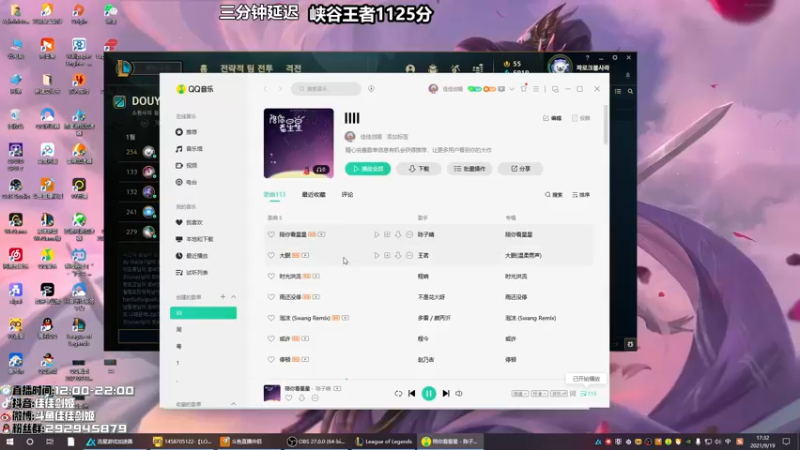Click 下载 Download playlist button

click(x=419, y=169)
